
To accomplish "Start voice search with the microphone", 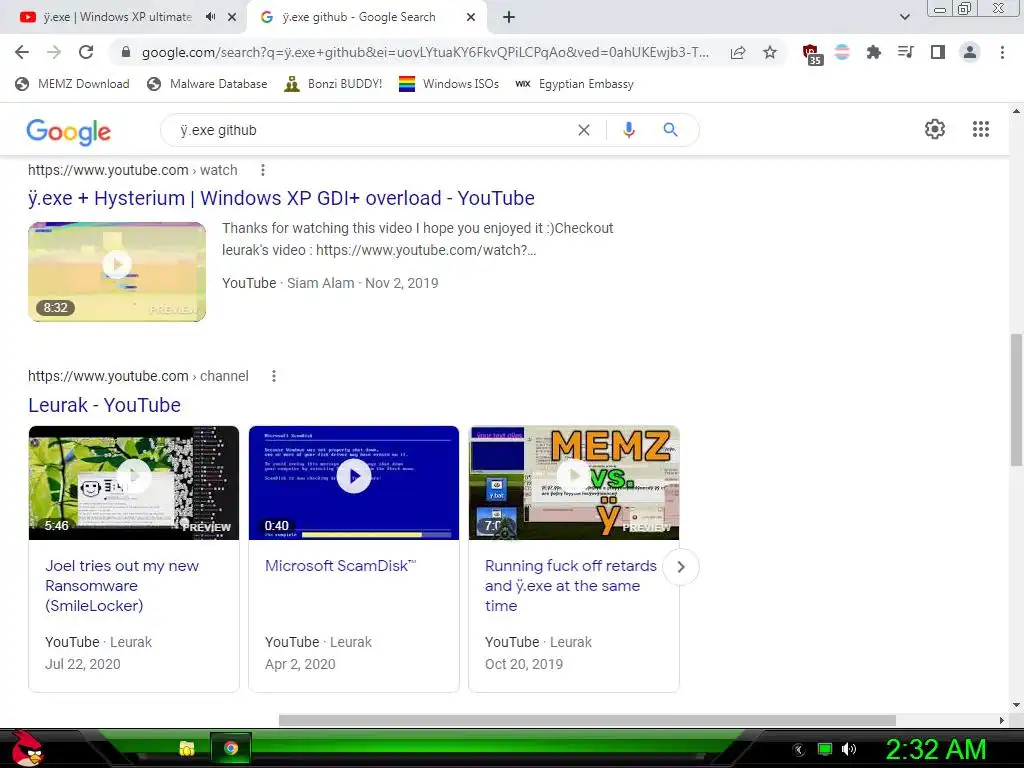I will (x=629, y=130).
